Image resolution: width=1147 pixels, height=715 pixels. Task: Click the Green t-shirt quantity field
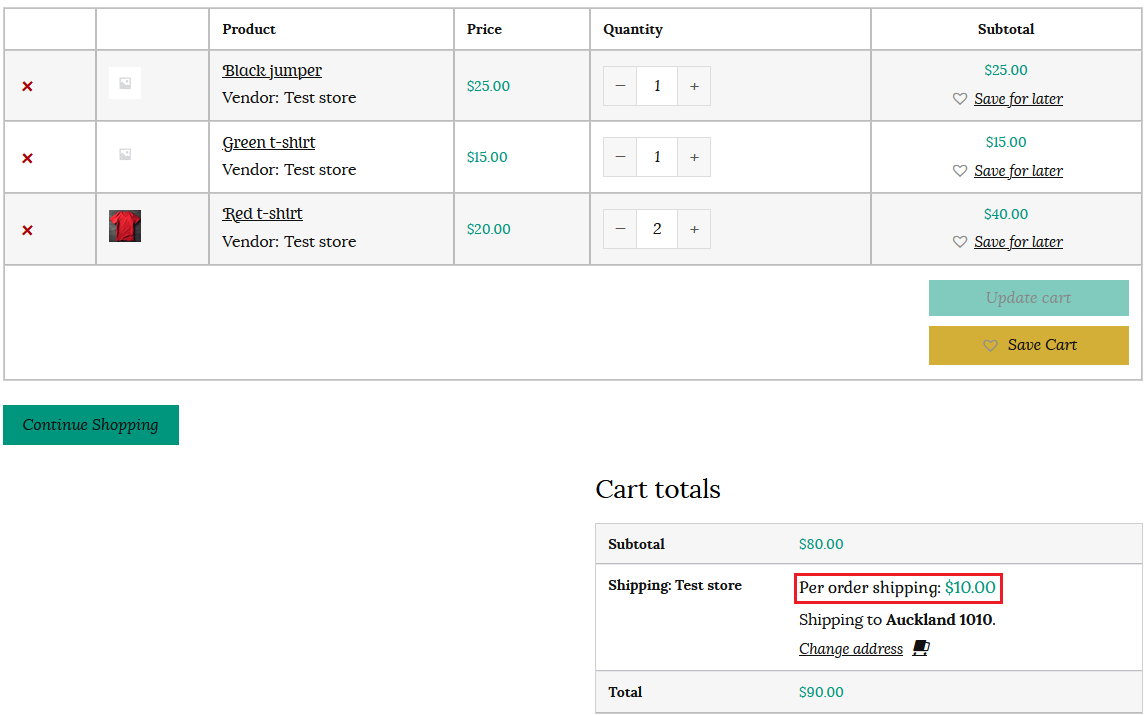[657, 157]
